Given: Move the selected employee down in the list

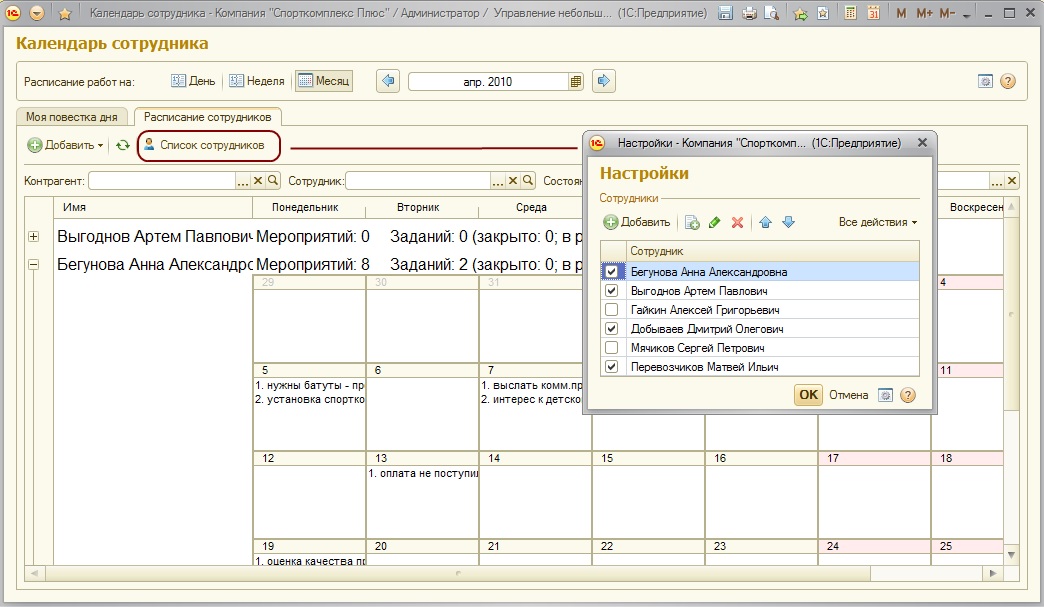Looking at the screenshot, I should click(788, 222).
